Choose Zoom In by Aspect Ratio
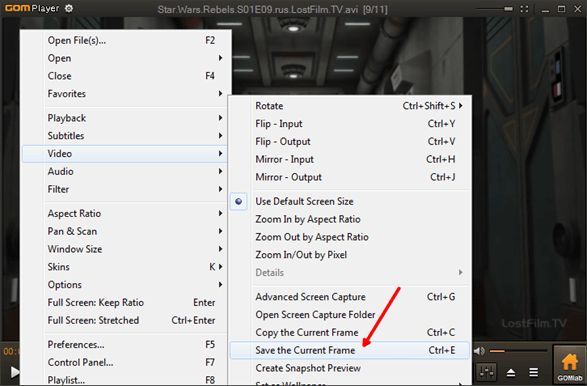The height and width of the screenshot is (386, 587). [350, 219]
